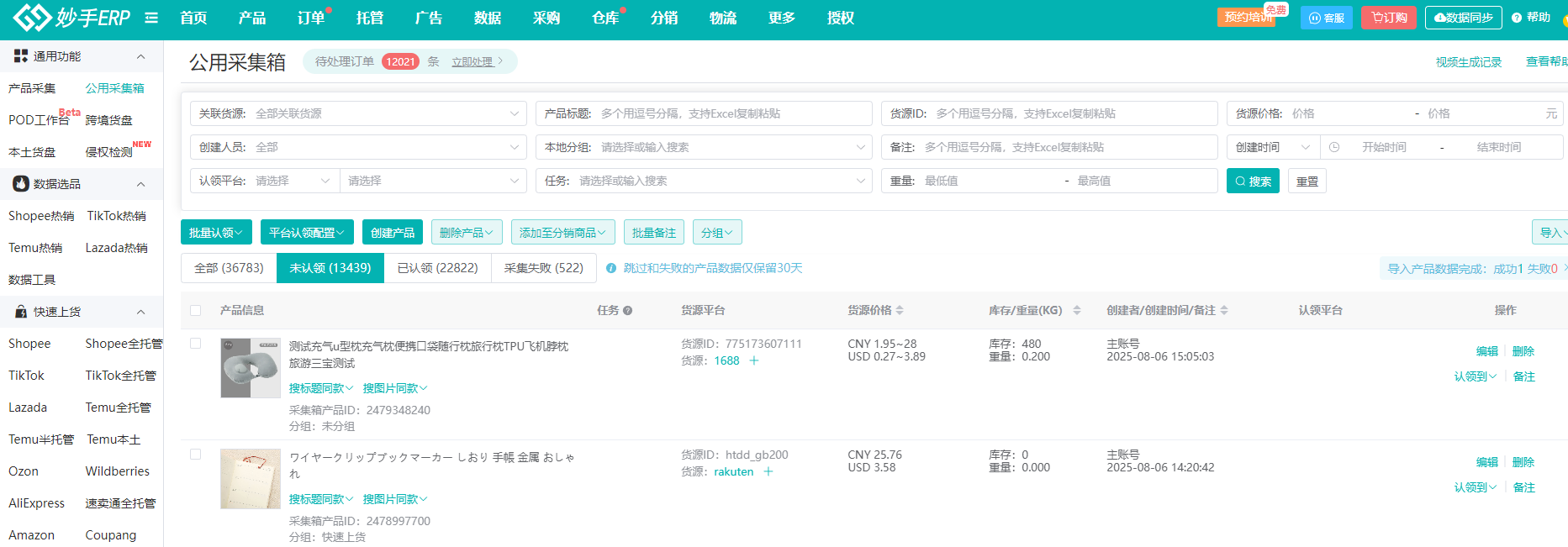The image size is (1568, 547).
Task: Click the U-pillow product thumbnail
Action: (x=251, y=368)
